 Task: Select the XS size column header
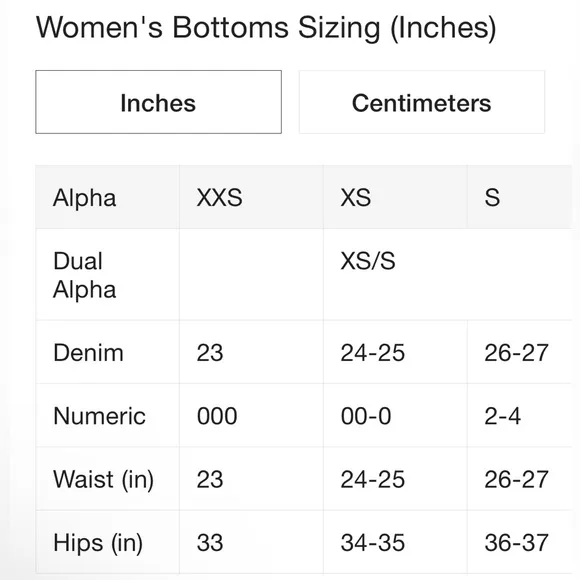pyautogui.click(x=395, y=197)
